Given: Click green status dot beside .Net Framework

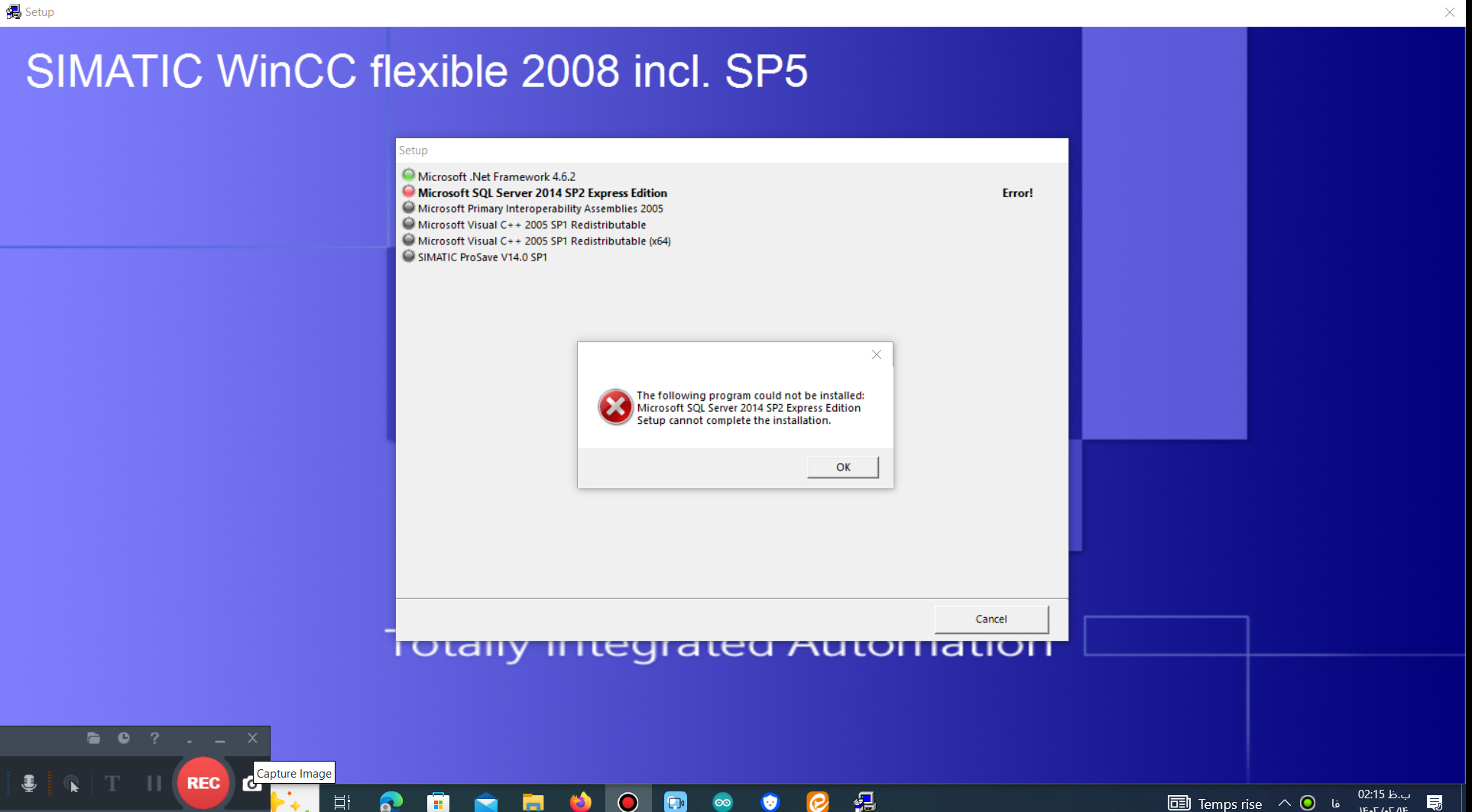Looking at the screenshot, I should [409, 175].
